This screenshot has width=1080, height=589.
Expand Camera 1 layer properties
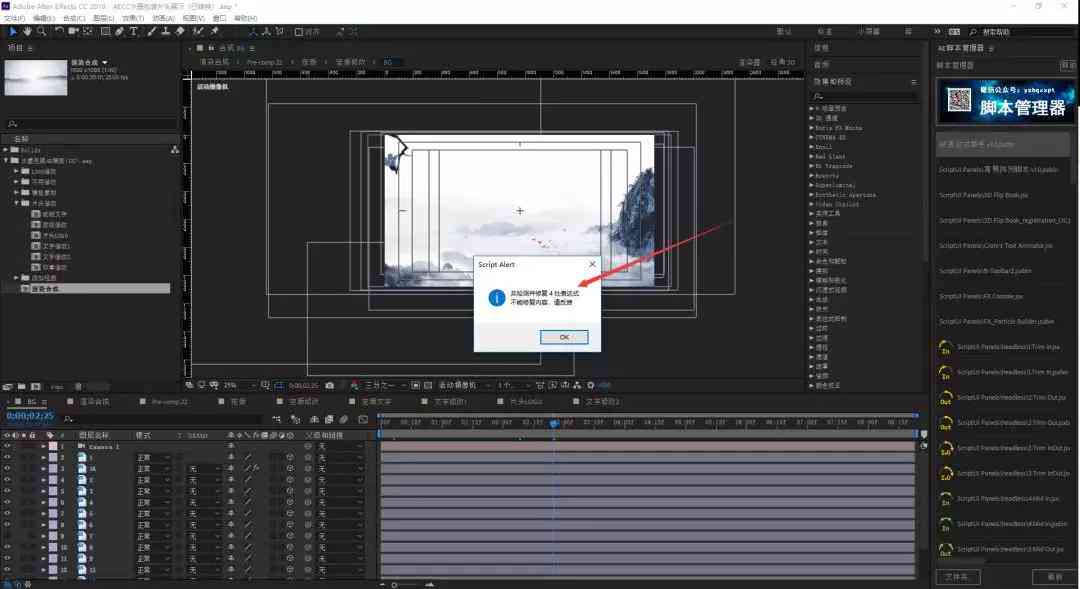pyautogui.click(x=43, y=446)
